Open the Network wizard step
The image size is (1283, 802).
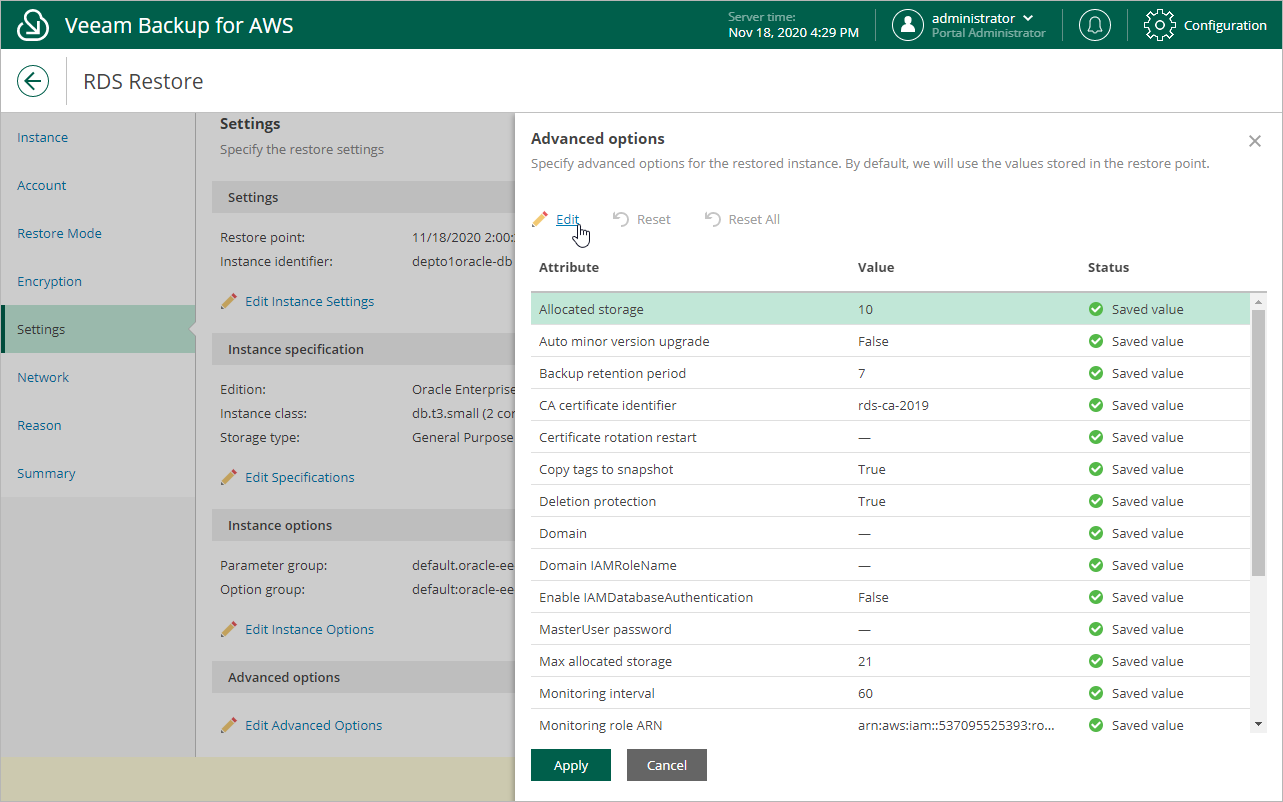tap(98, 377)
